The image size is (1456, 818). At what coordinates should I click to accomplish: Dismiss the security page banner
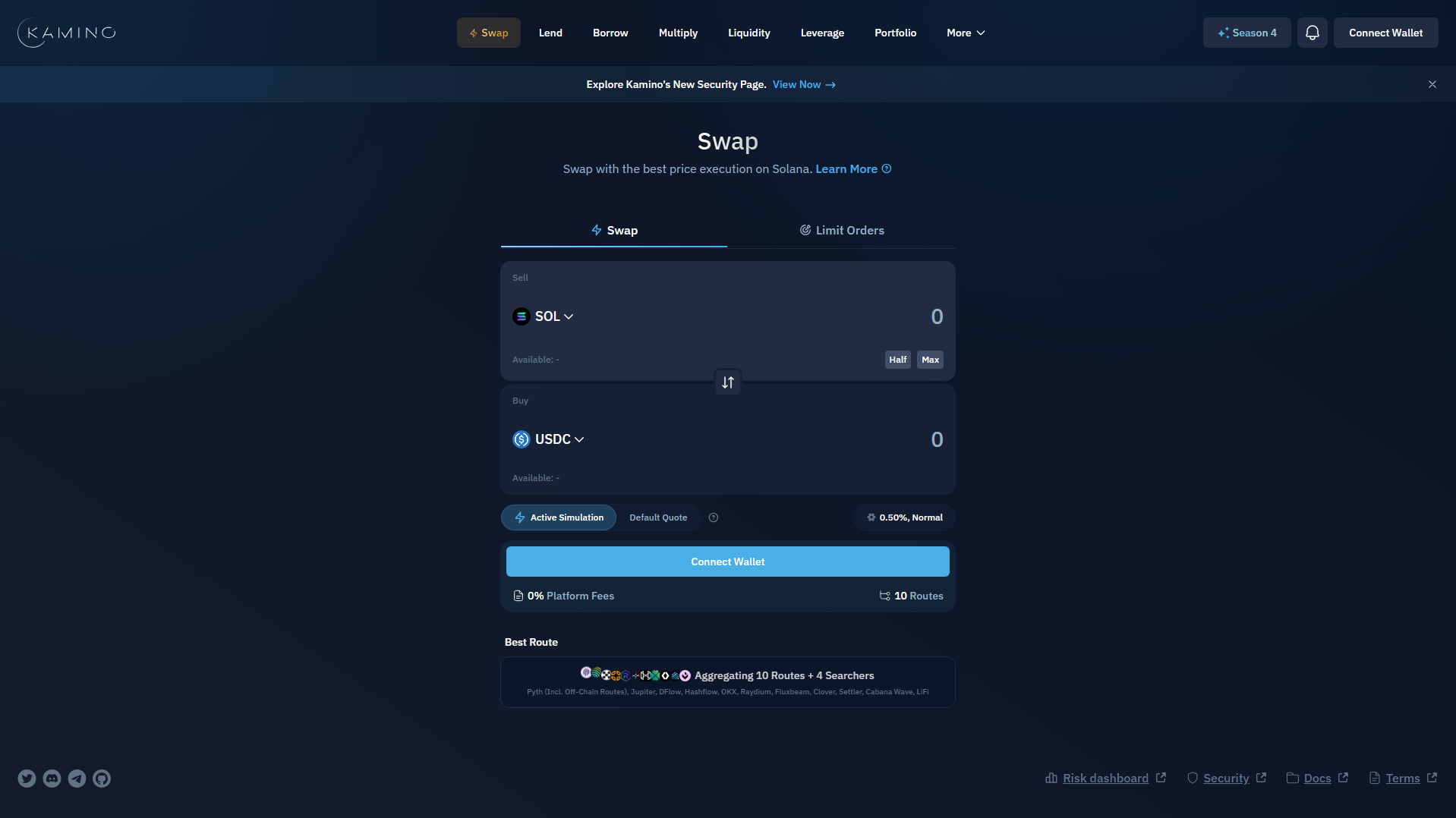coord(1432,84)
